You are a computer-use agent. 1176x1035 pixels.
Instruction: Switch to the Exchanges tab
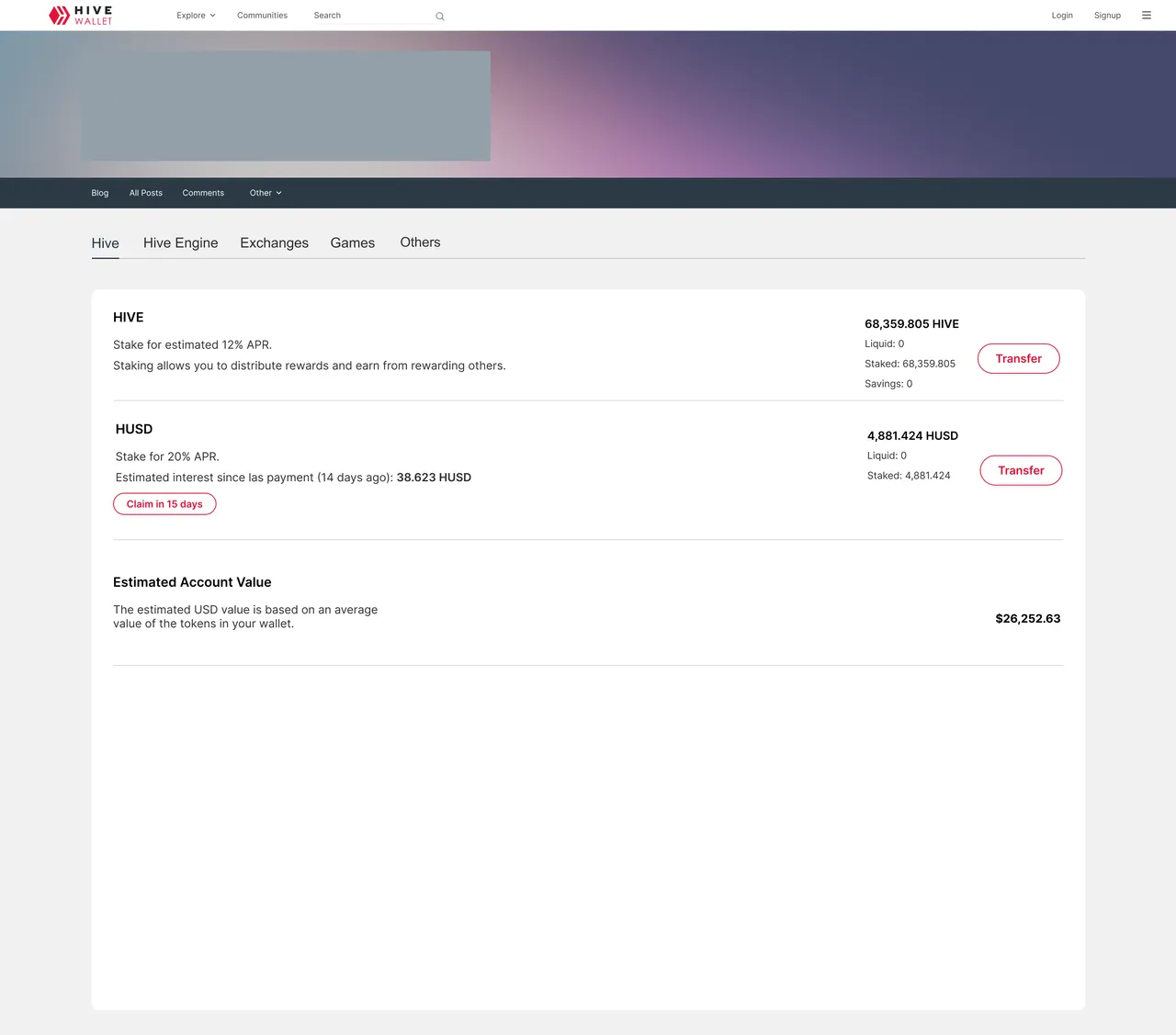click(x=275, y=243)
